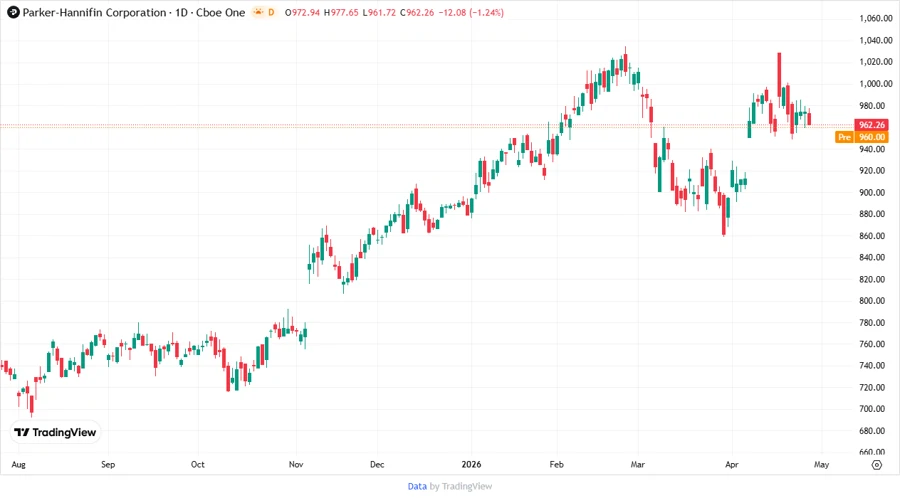Click the Parker-Hannifin symbol logo icon

[x=13, y=12]
